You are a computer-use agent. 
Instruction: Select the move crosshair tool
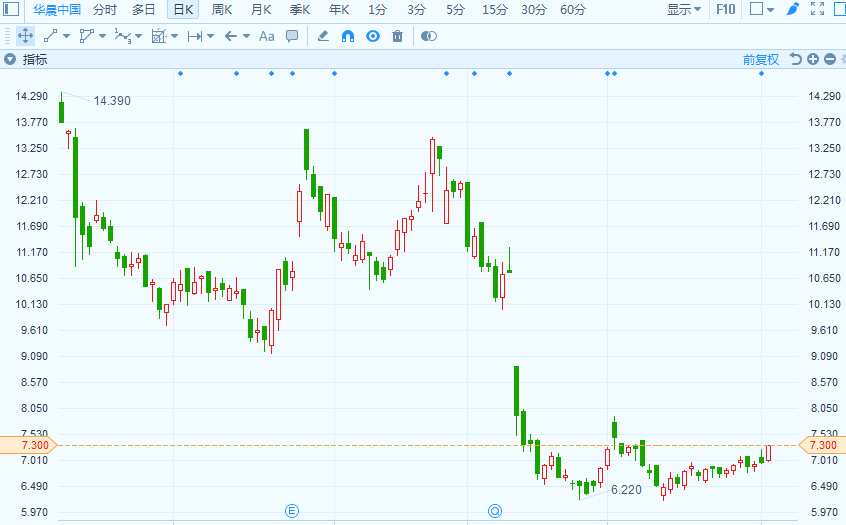[25, 36]
